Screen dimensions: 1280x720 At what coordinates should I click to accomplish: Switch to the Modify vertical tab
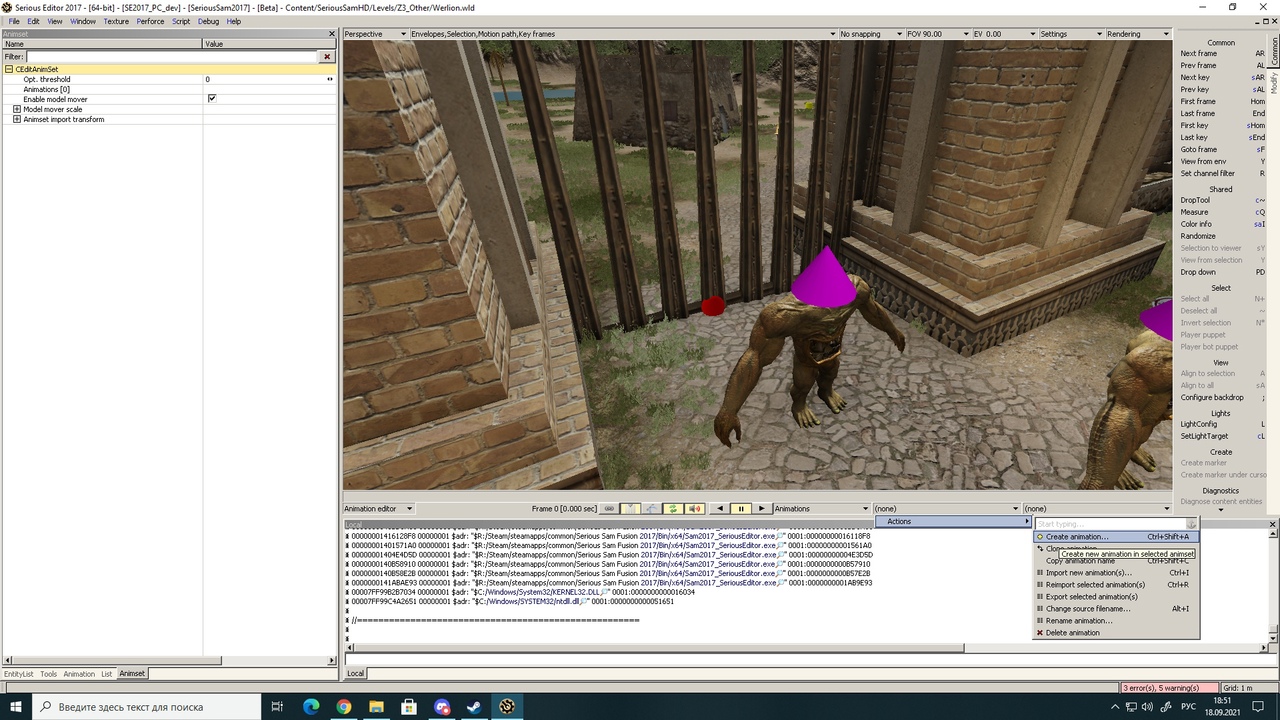tap(1275, 82)
